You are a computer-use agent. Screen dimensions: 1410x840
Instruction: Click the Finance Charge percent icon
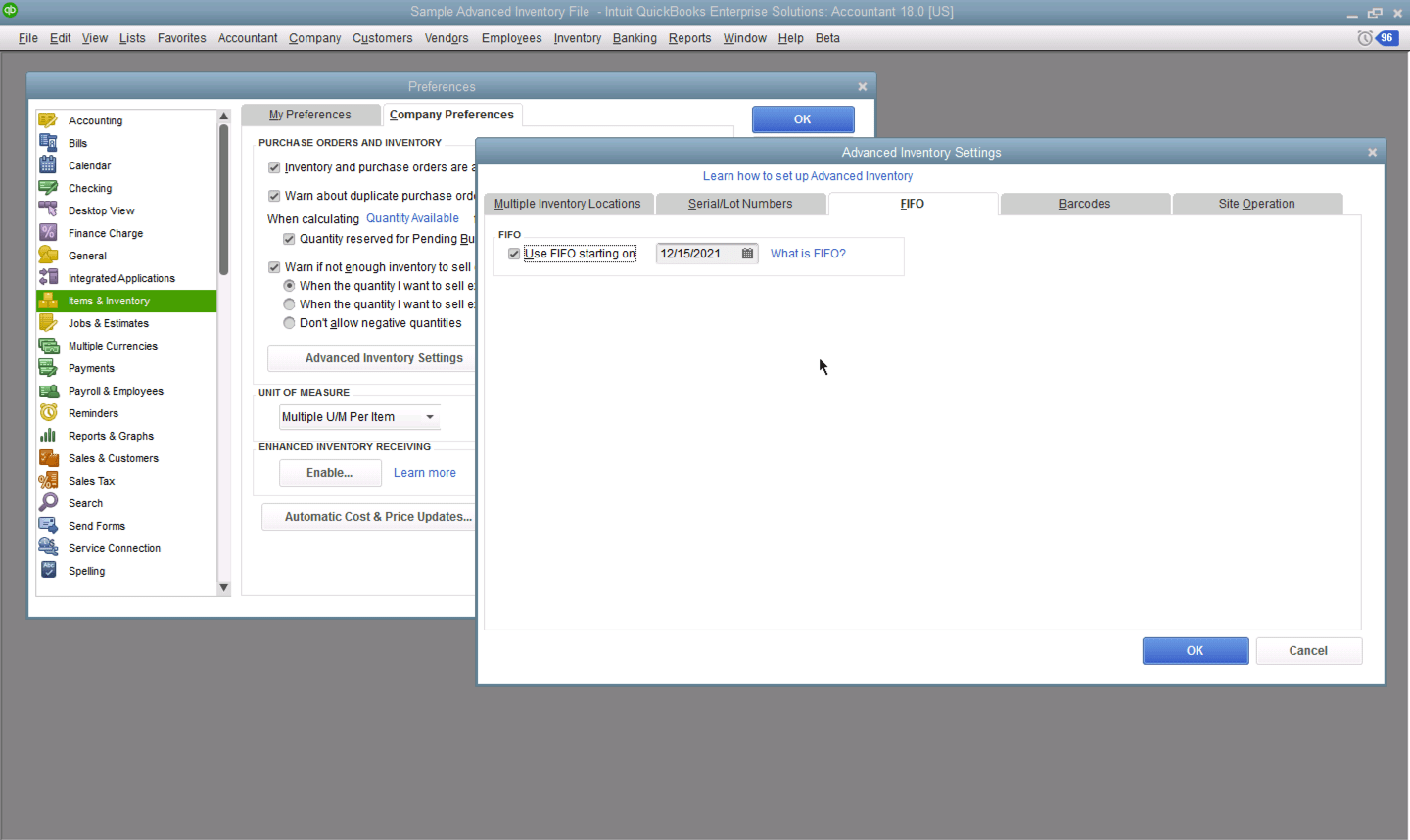point(48,233)
